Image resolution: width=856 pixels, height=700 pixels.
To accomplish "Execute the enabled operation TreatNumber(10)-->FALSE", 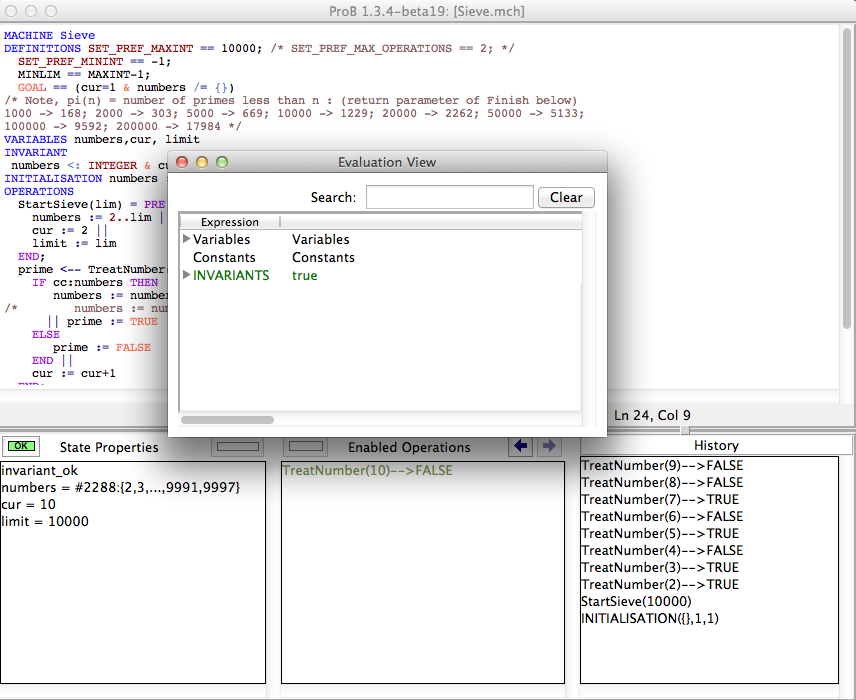I will pos(367,470).
